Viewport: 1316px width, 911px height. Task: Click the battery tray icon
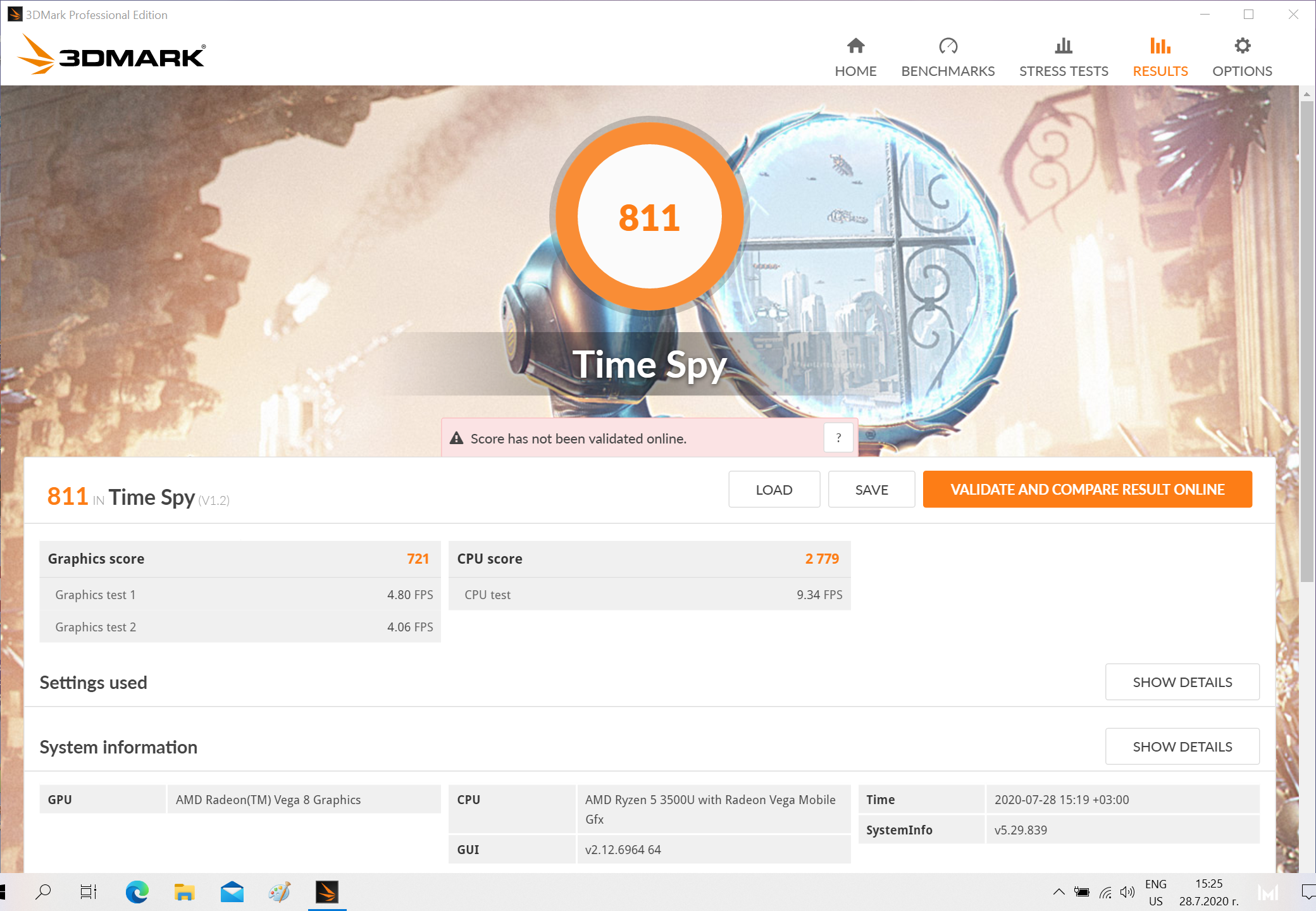click(1081, 892)
